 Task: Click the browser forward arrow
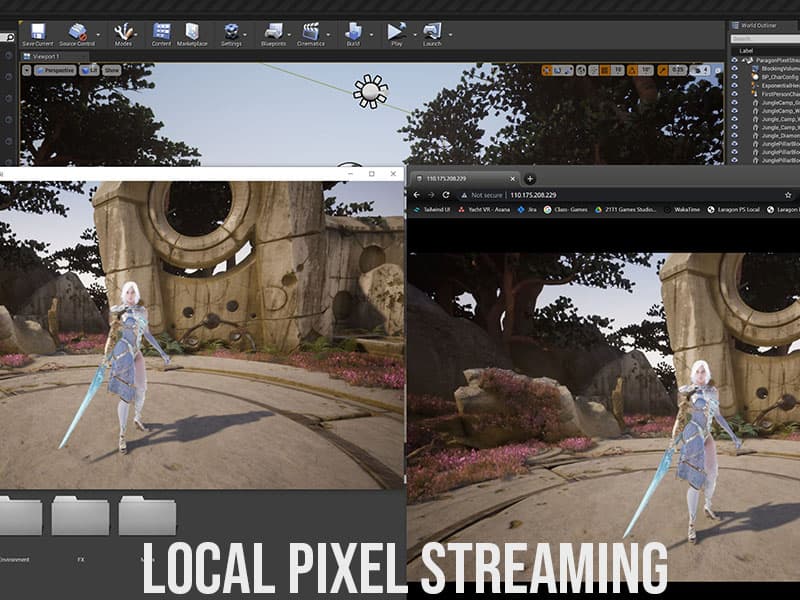click(x=431, y=195)
